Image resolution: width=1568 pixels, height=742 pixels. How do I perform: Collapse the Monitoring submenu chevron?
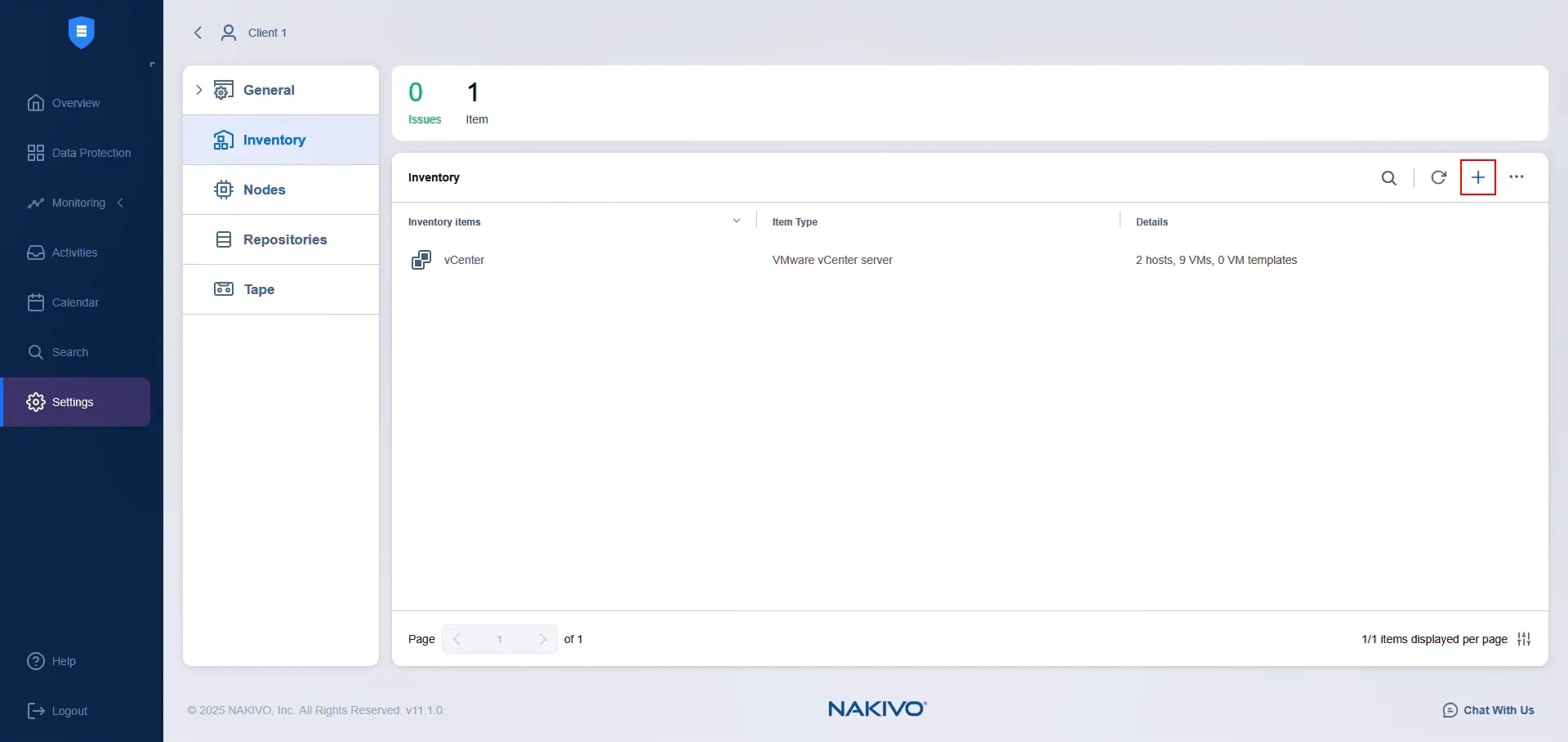pos(121,203)
